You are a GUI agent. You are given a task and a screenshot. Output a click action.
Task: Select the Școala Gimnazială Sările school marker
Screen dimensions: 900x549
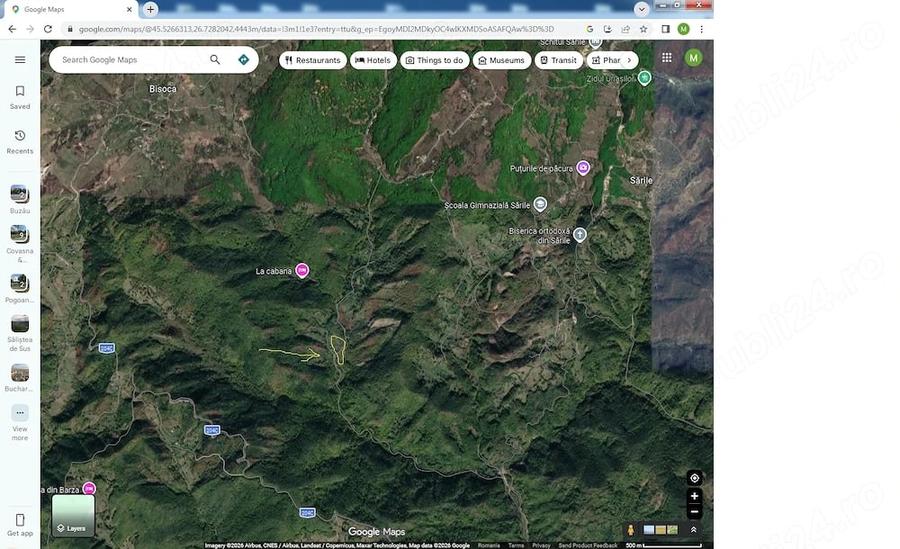click(540, 204)
